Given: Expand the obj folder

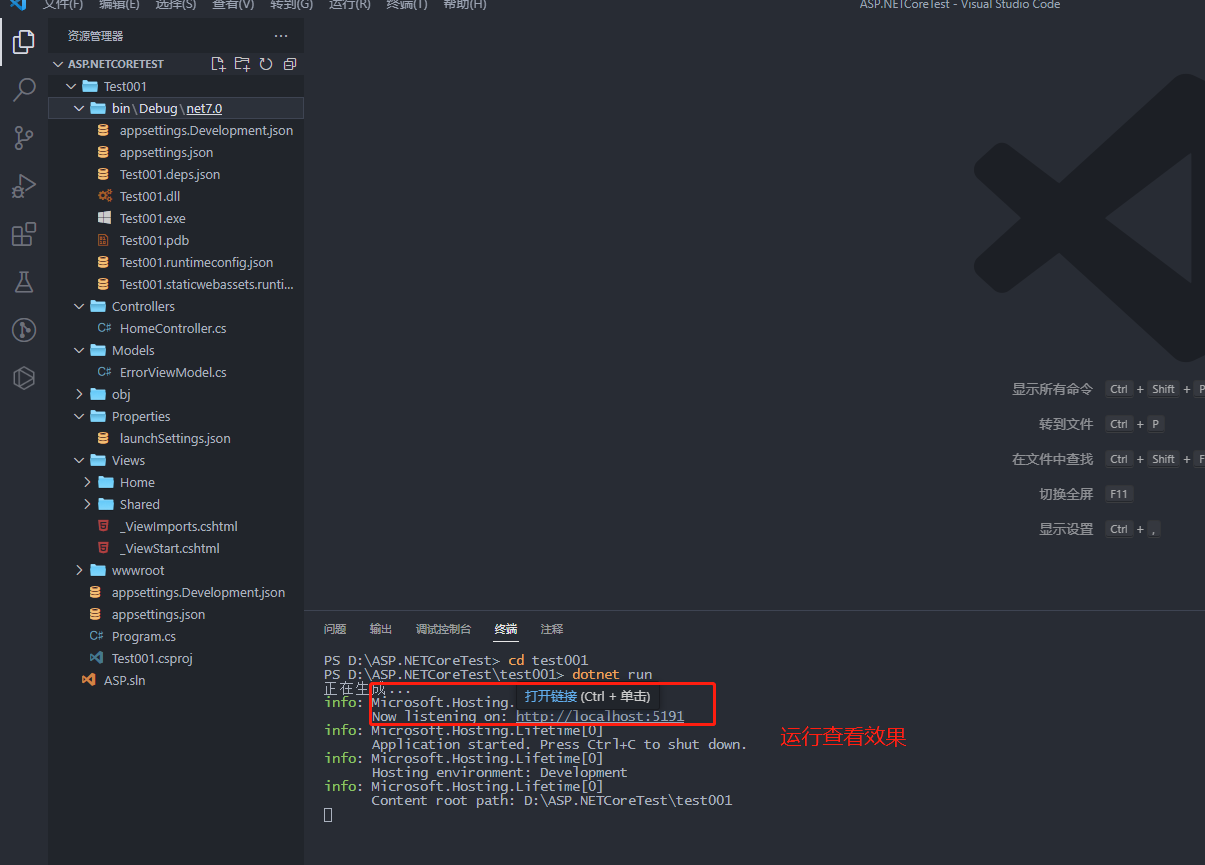Looking at the screenshot, I should pos(79,394).
